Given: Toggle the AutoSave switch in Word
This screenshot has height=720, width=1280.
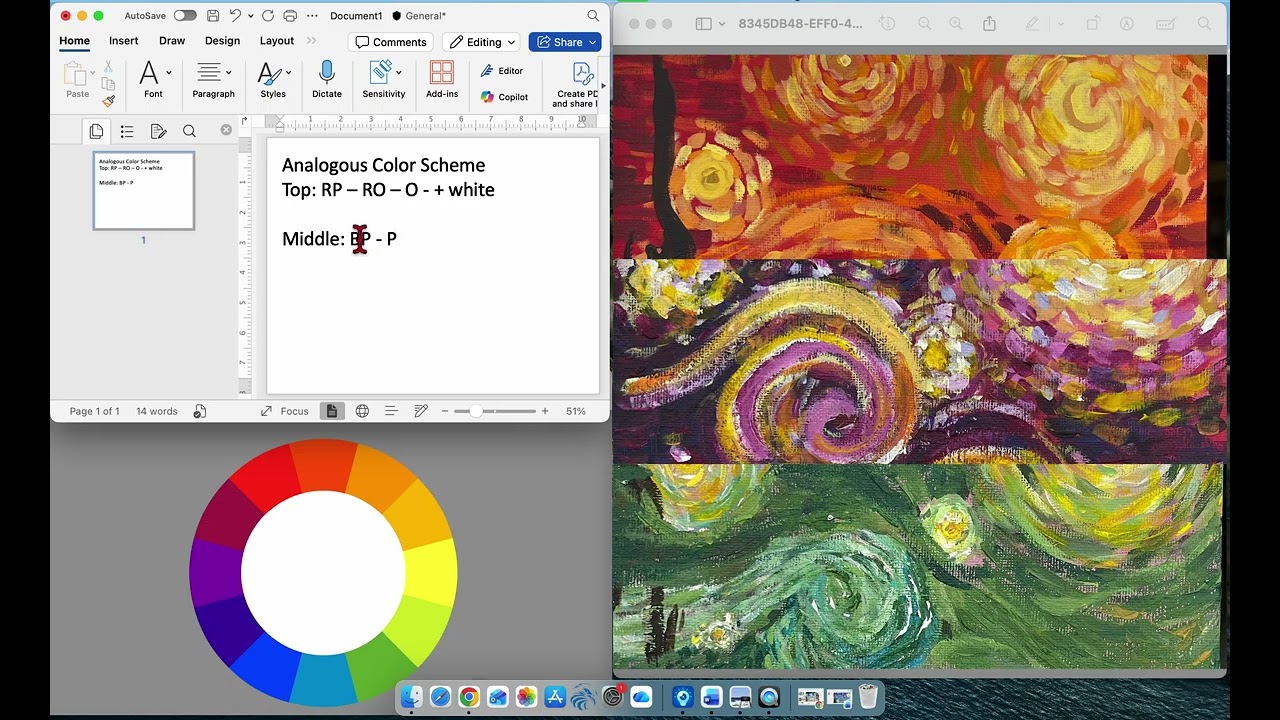Looking at the screenshot, I should [x=185, y=16].
